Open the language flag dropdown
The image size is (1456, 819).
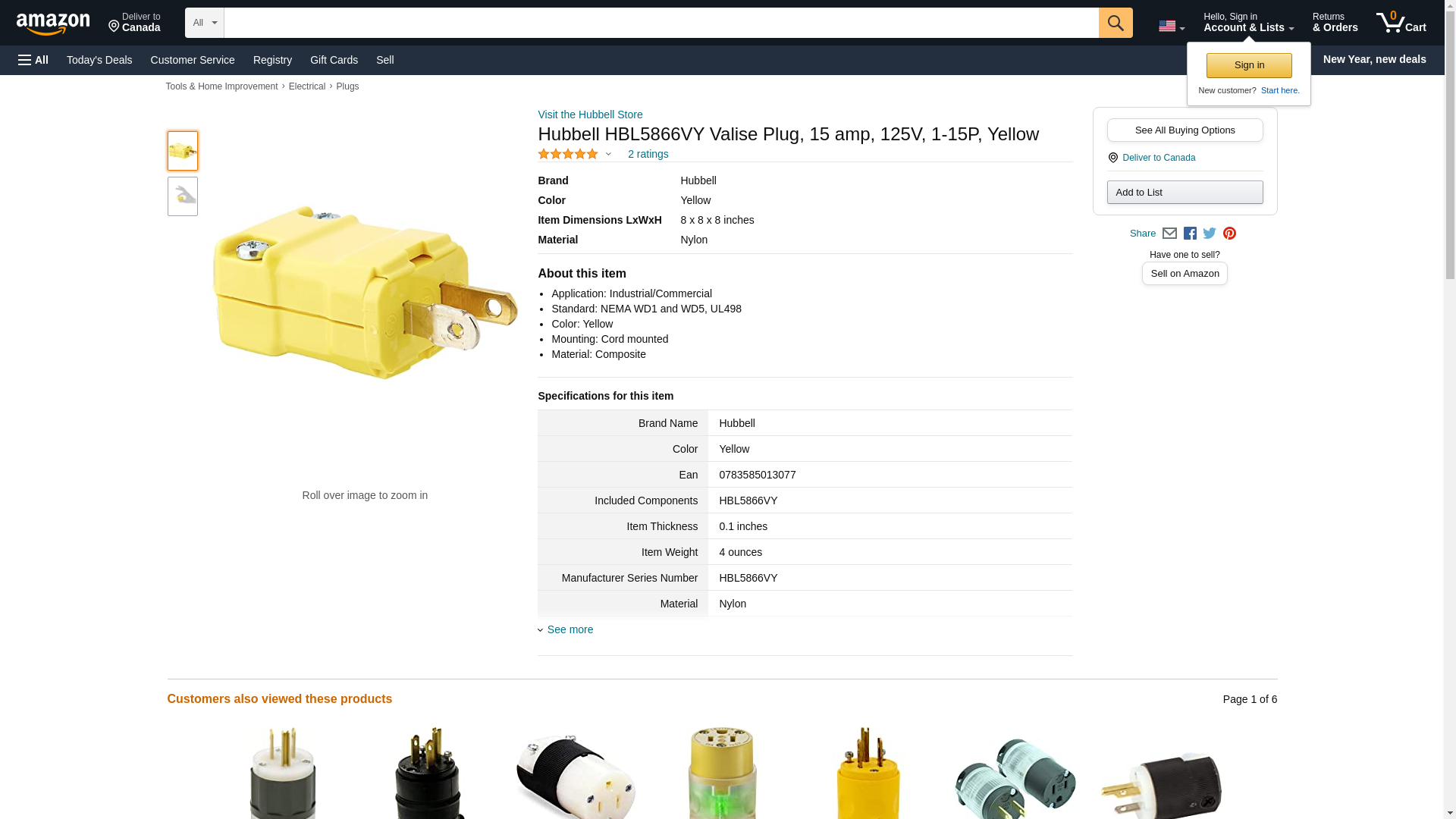1171,26
